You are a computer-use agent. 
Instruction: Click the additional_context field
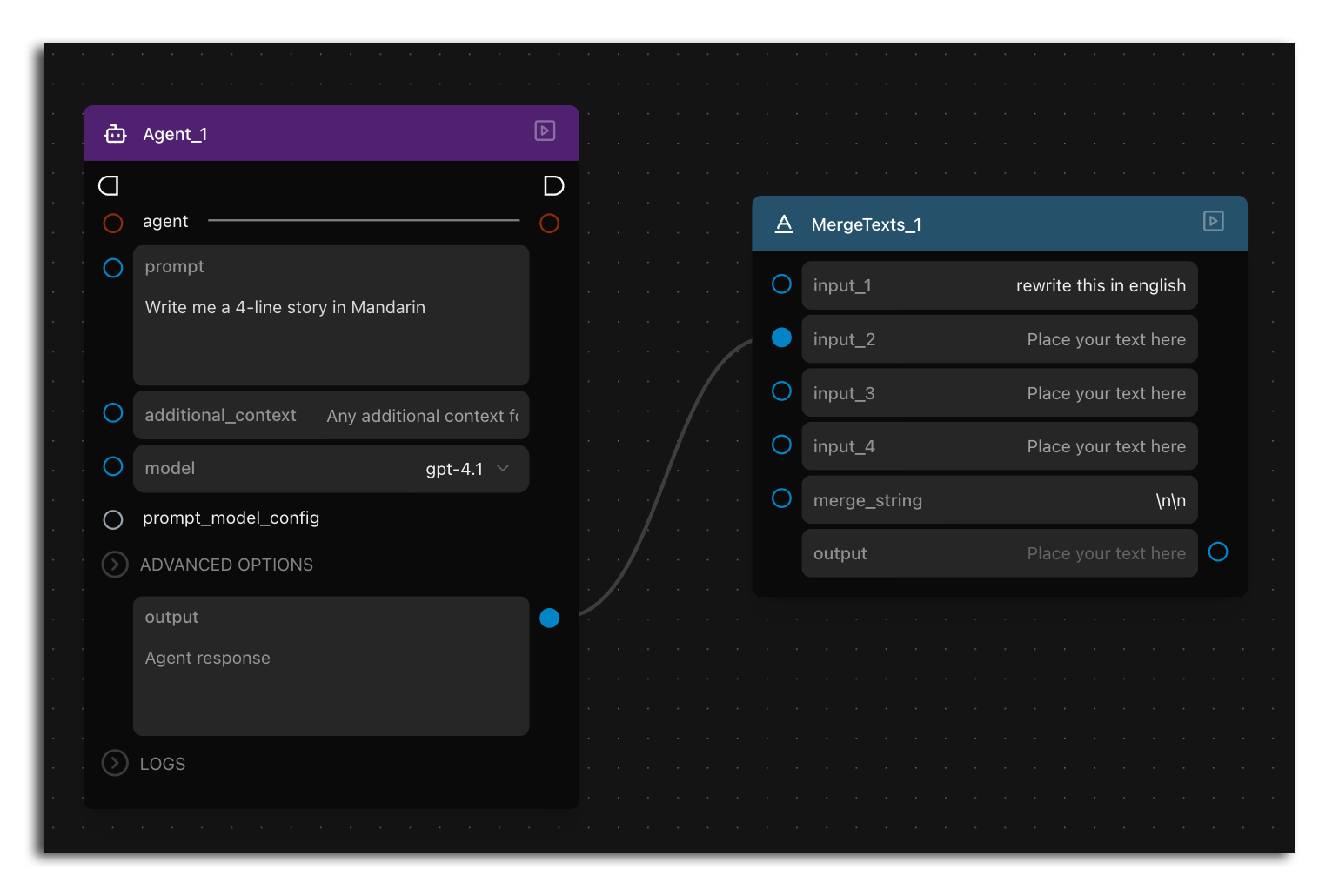click(331, 415)
